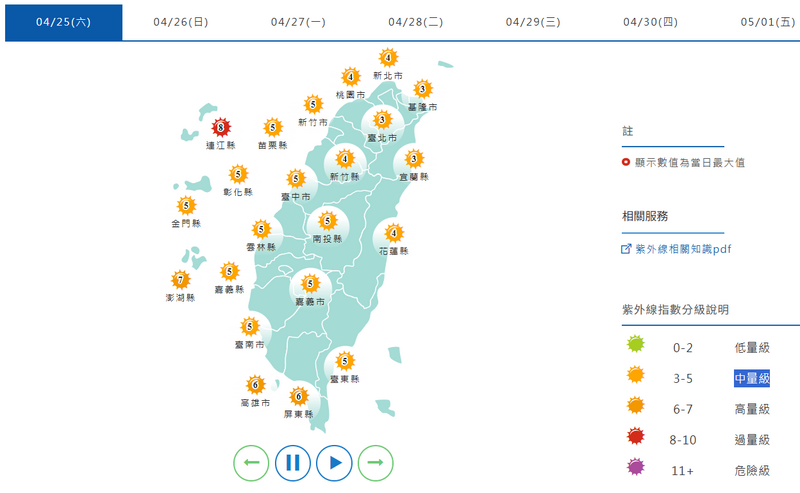Select the Kinmen County (金門縣) UV sun icon
800x493 pixels.
point(186,205)
